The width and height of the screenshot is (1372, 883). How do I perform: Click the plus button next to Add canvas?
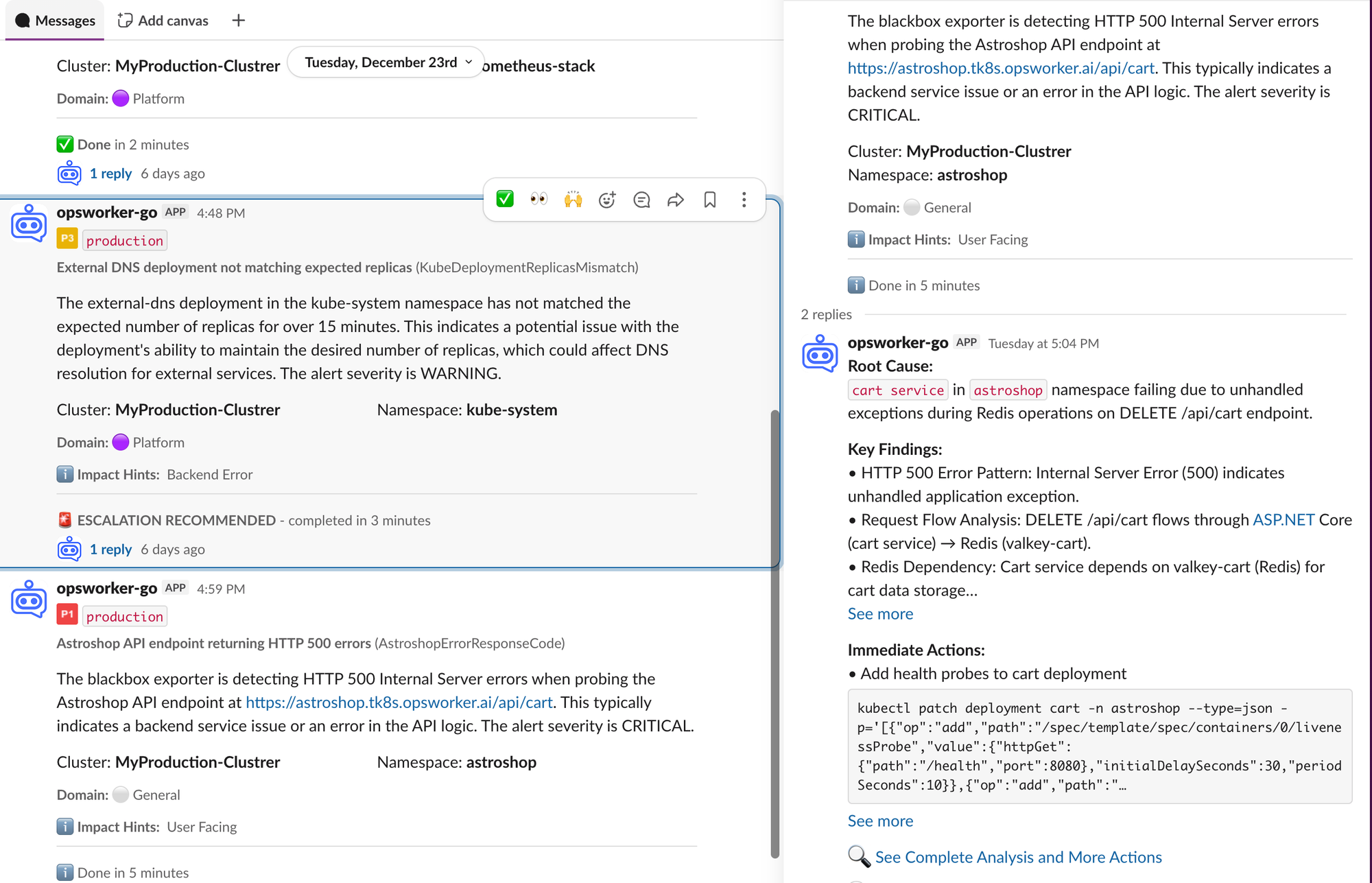point(238,21)
